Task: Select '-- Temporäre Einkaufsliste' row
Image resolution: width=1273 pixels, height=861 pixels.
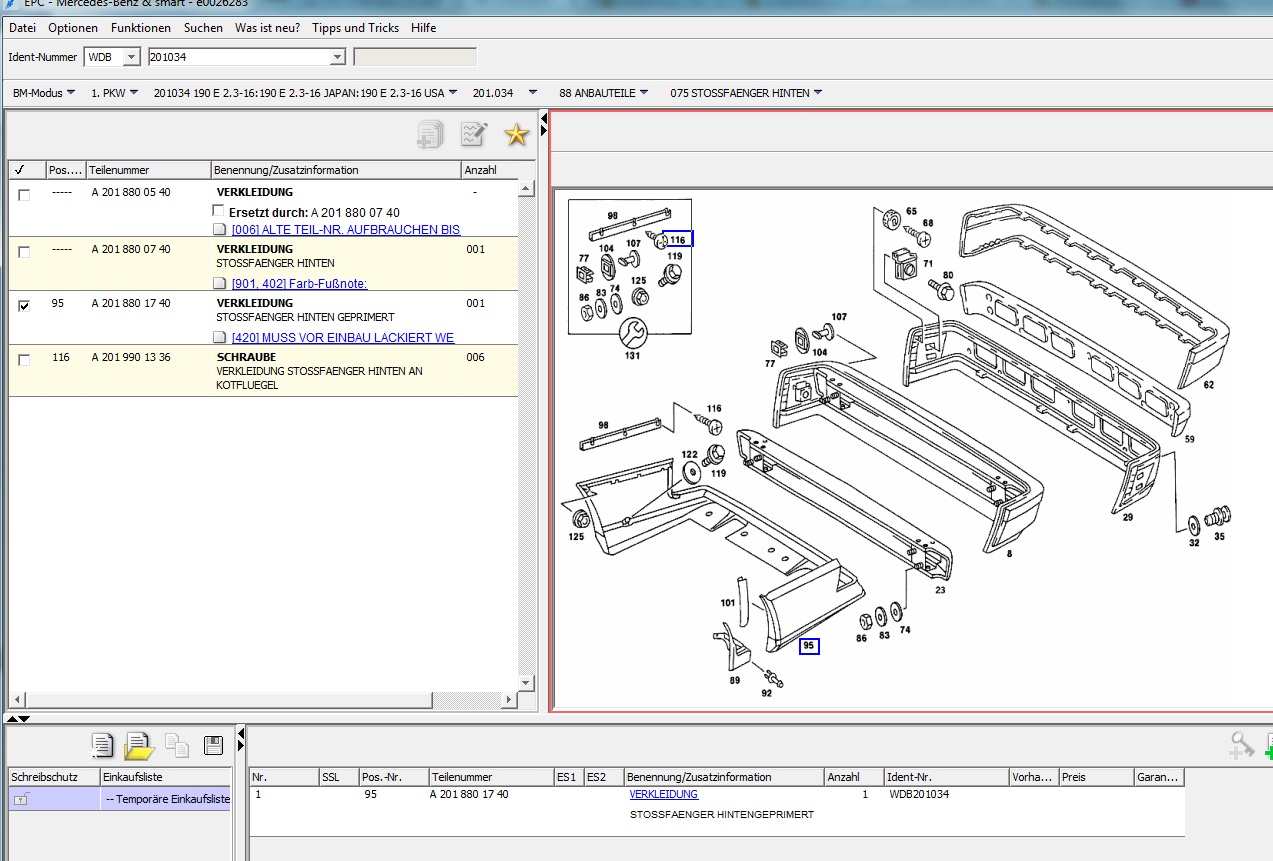Action: point(119,799)
